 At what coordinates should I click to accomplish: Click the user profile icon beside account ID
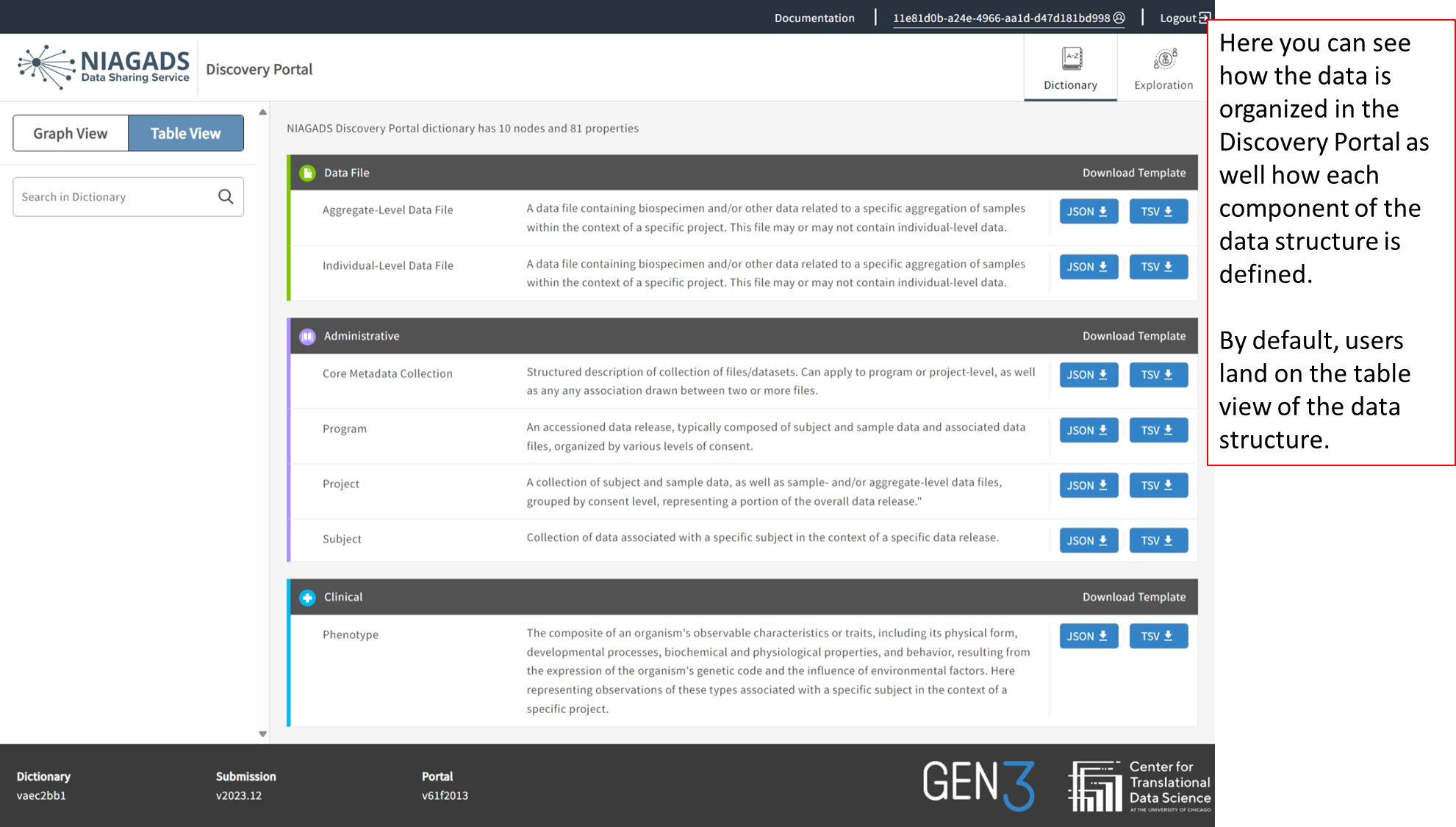click(x=1119, y=18)
